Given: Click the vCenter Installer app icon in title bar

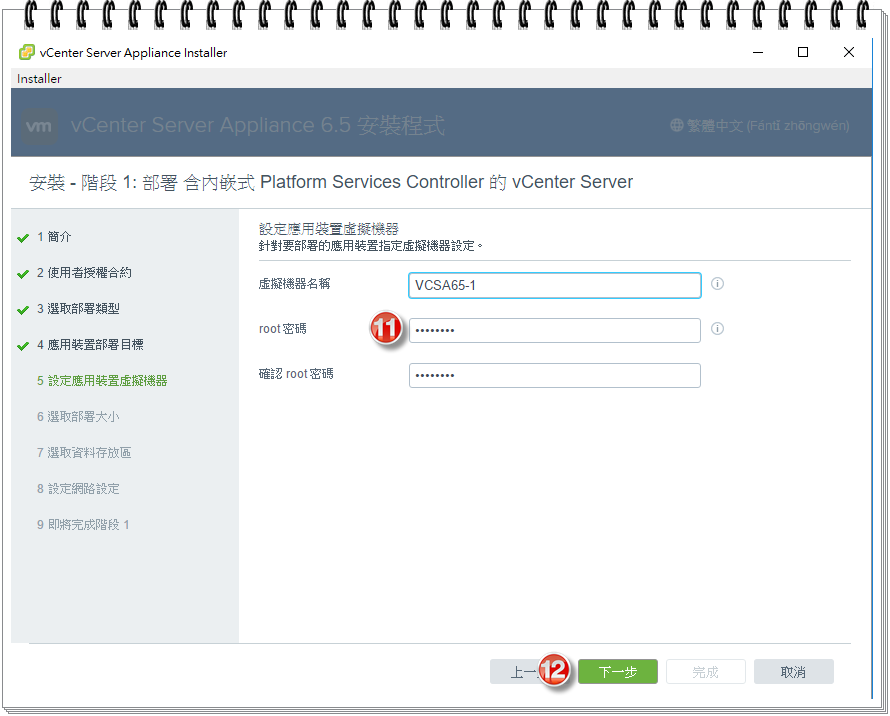Looking at the screenshot, I should pos(27,52).
